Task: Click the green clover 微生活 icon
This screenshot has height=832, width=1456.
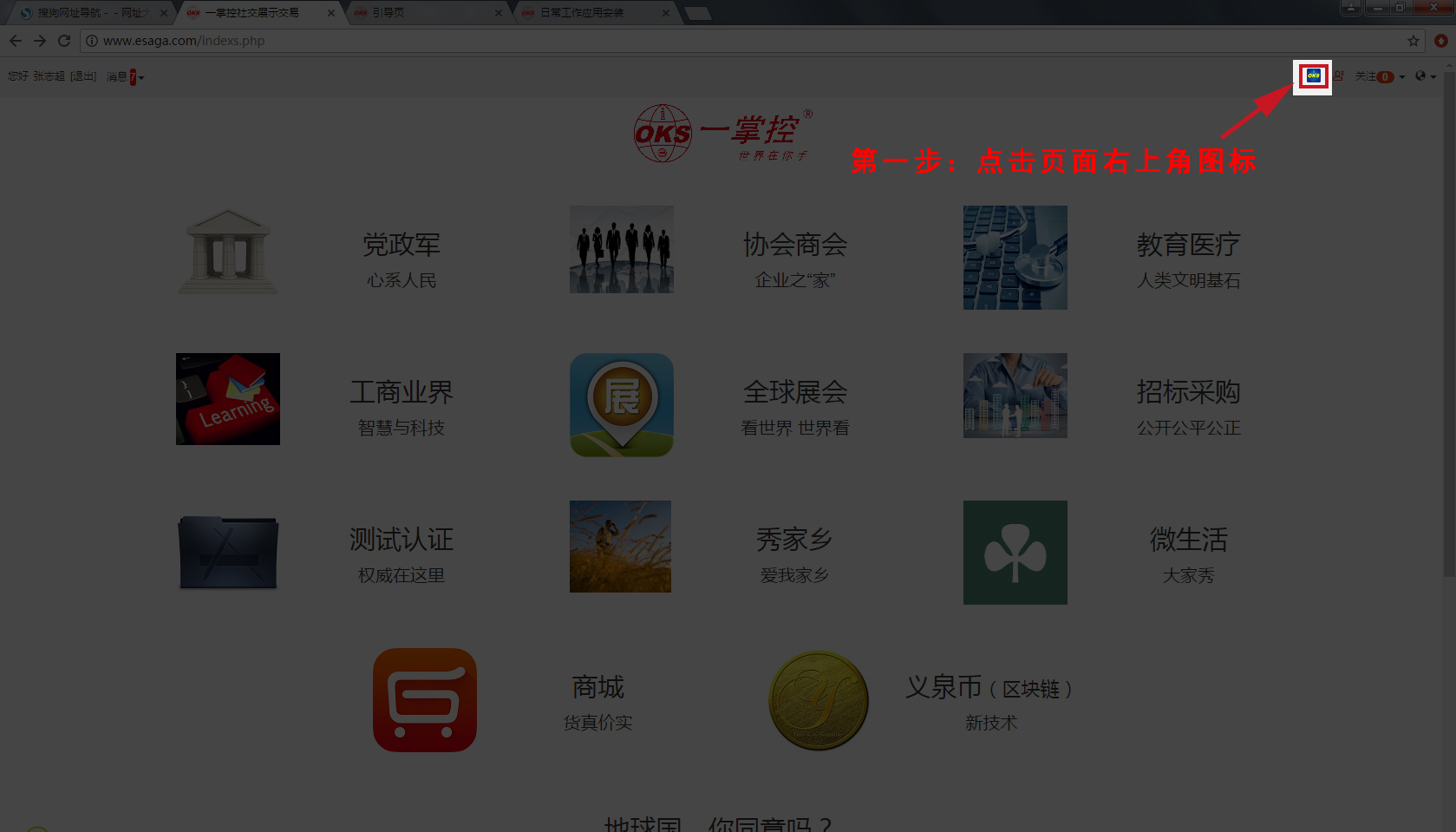Action: tap(1015, 553)
